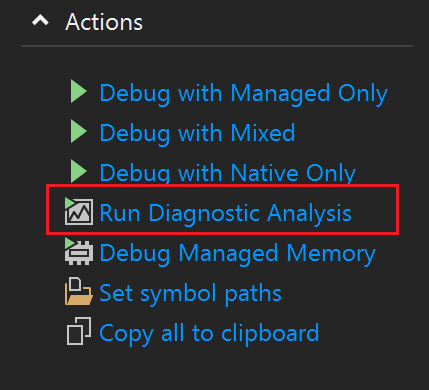Click green play icon for Native Only debugging
Screen dimensions: 429x390
click(79, 171)
